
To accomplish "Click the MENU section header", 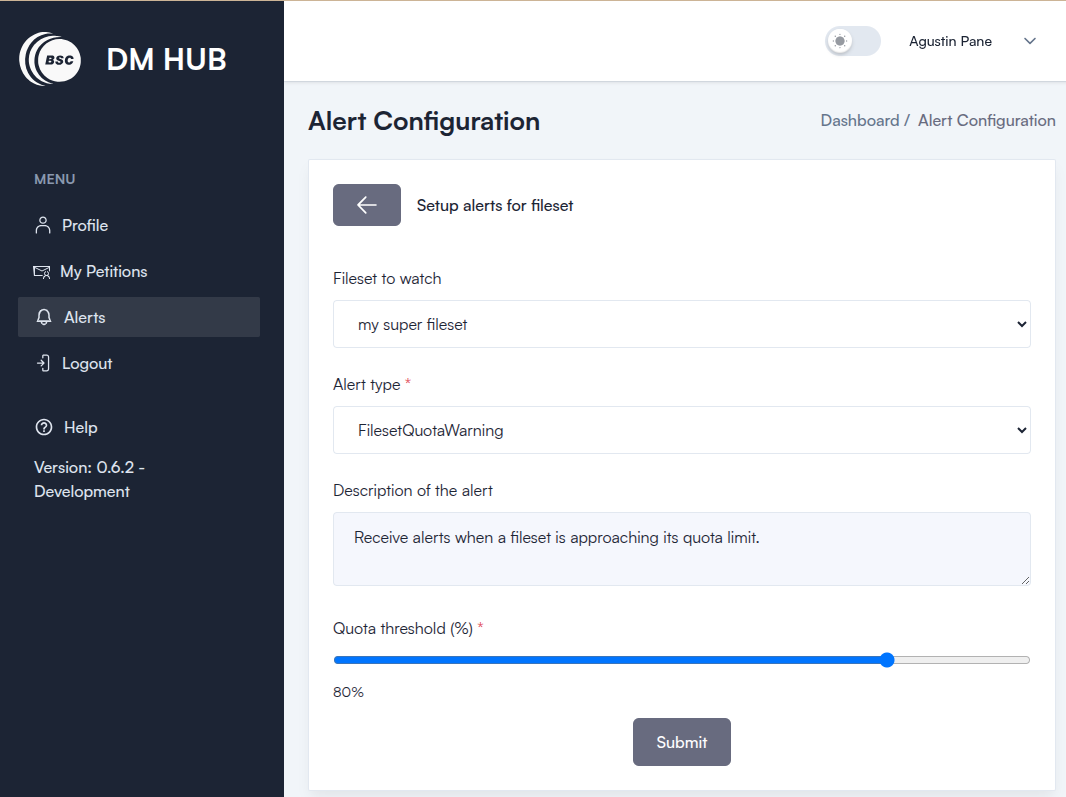I will 55,180.
